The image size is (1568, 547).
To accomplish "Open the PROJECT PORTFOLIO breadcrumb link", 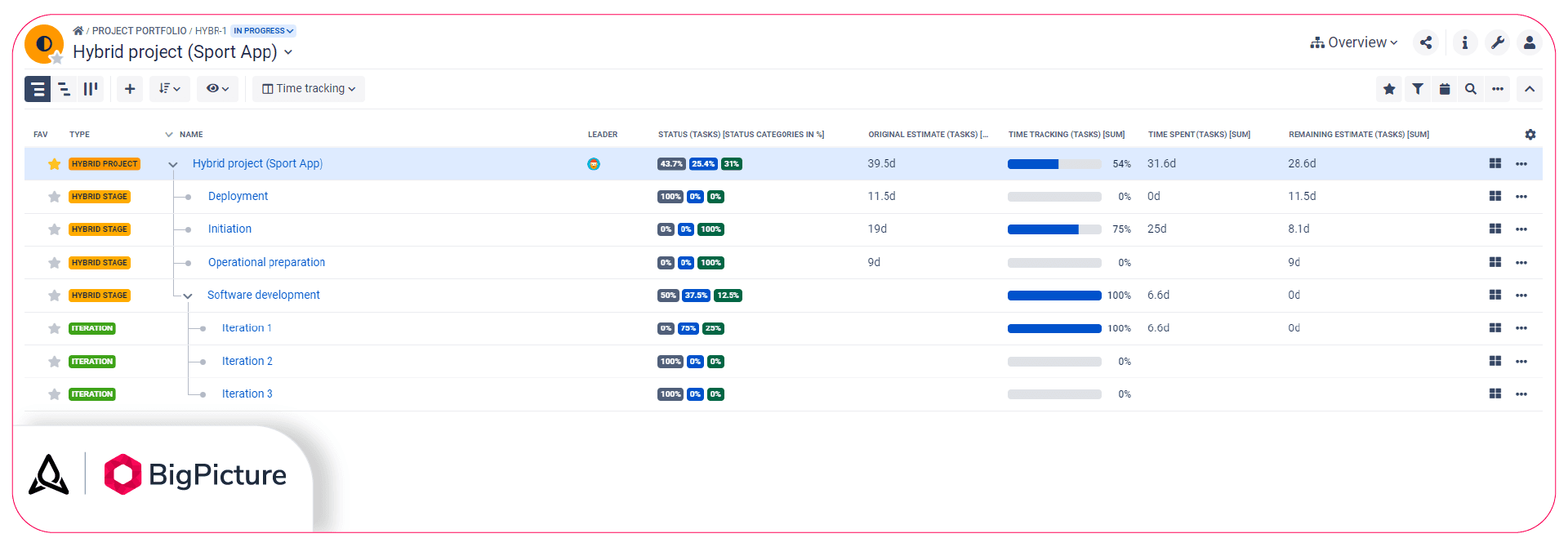I will tap(139, 31).
